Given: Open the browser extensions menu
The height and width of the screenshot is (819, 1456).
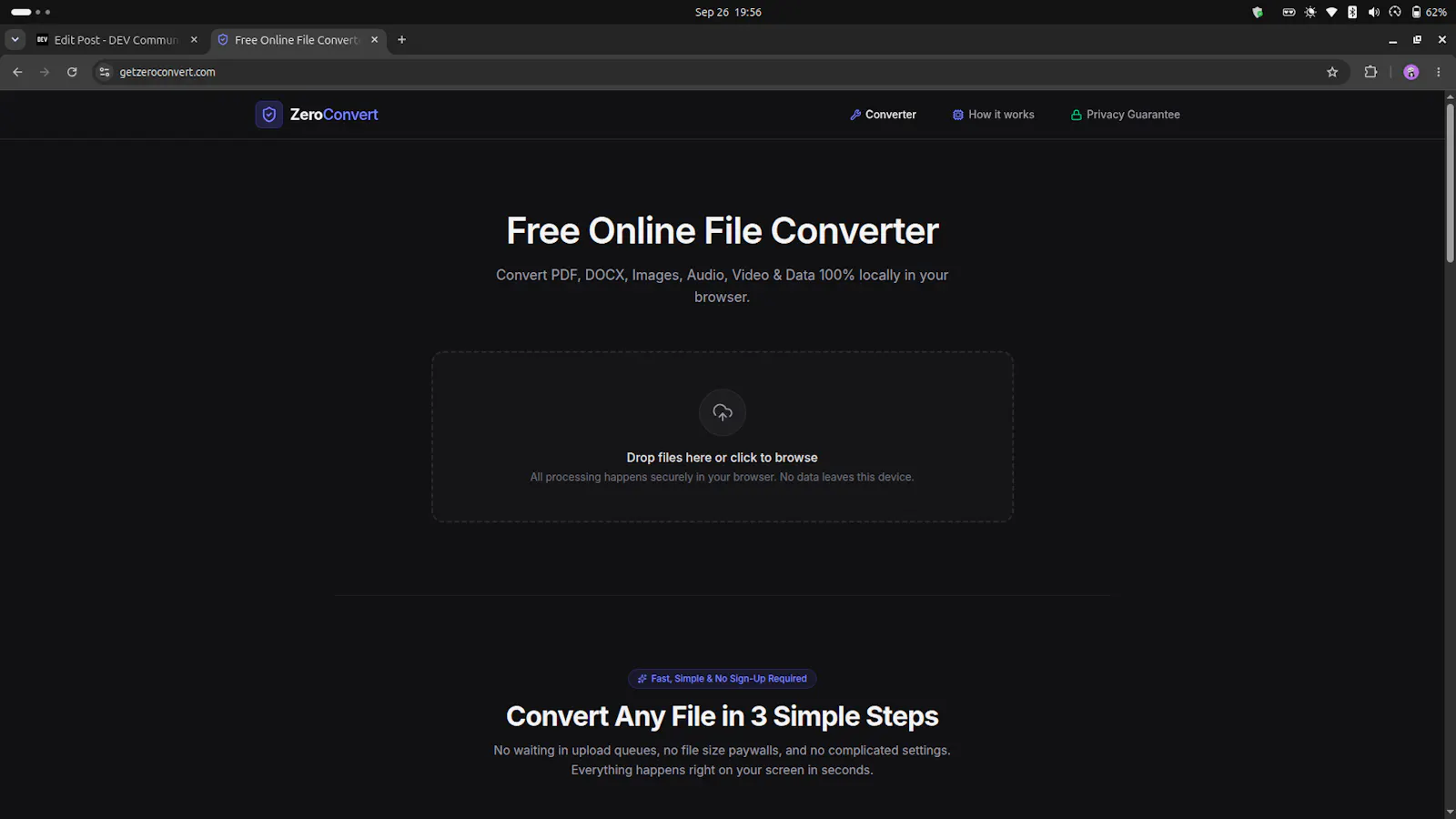Looking at the screenshot, I should pos(1370,72).
